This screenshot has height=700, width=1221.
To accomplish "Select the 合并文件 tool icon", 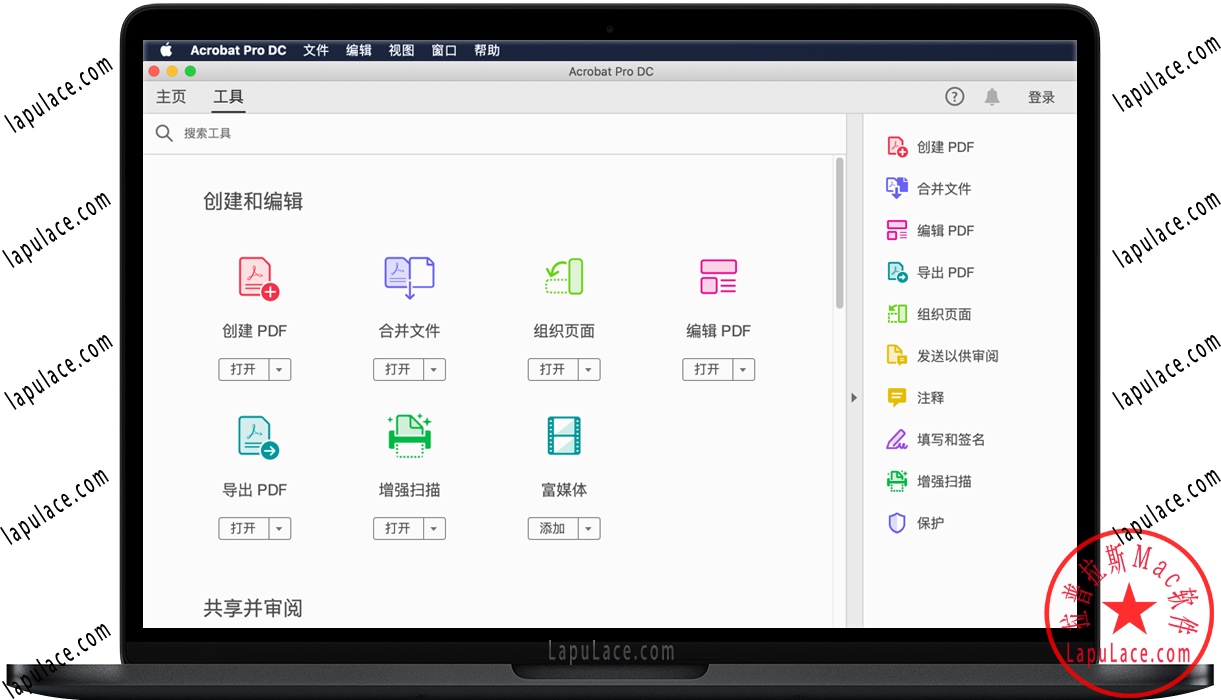I will tap(409, 277).
